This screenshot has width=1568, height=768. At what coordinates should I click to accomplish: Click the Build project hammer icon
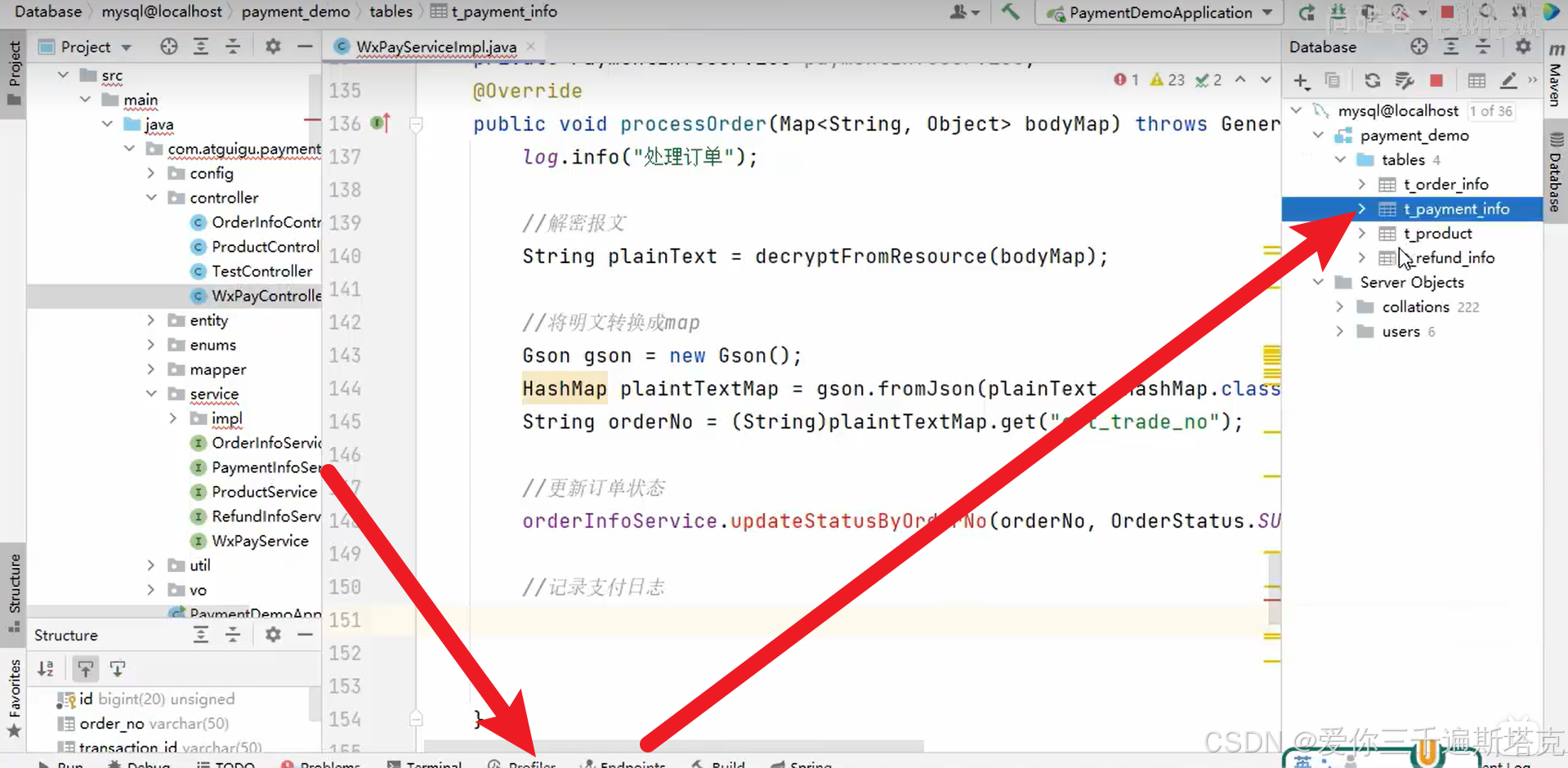pyautogui.click(x=1010, y=11)
